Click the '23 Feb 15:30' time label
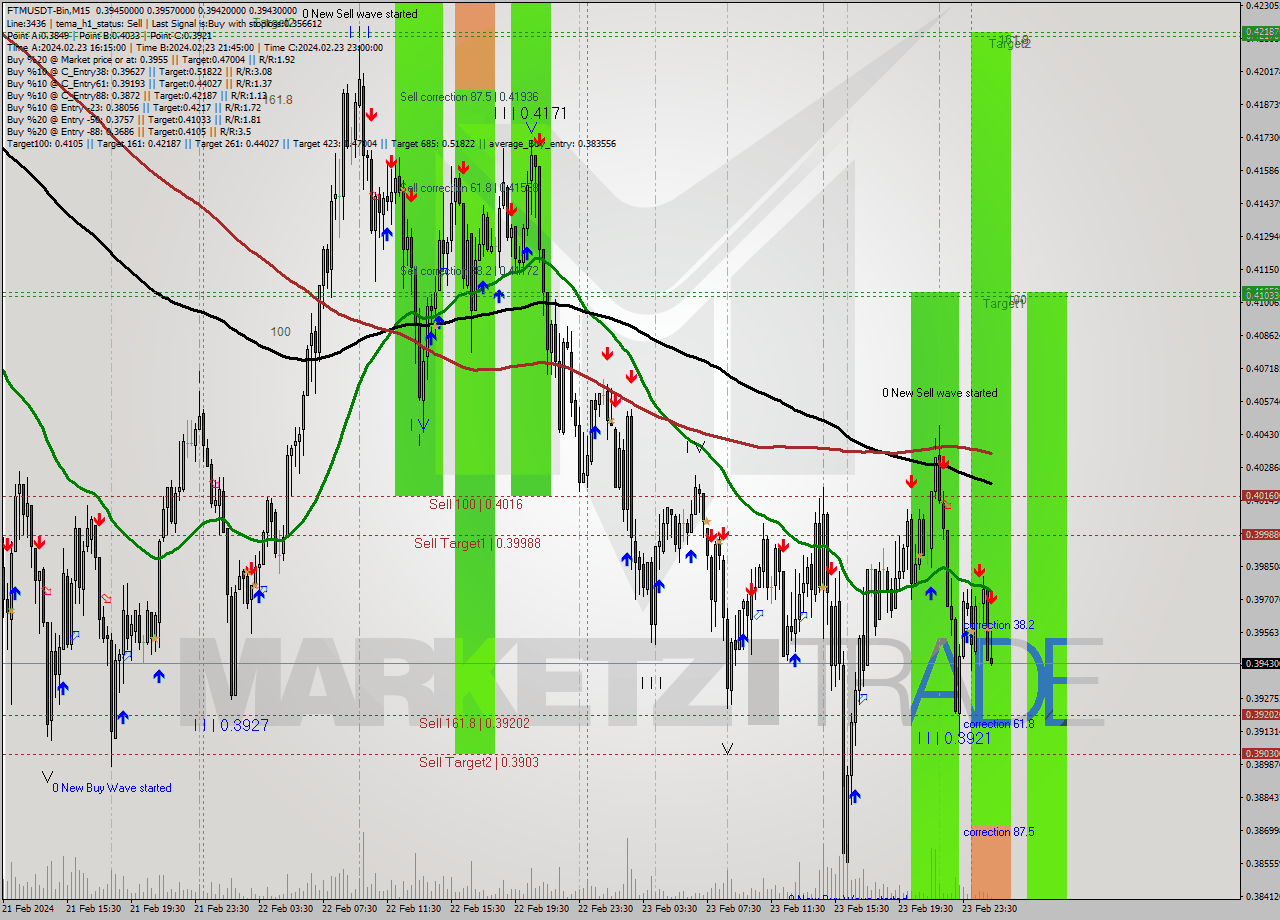Viewport: 1280px width, 920px height. pyautogui.click(x=862, y=909)
